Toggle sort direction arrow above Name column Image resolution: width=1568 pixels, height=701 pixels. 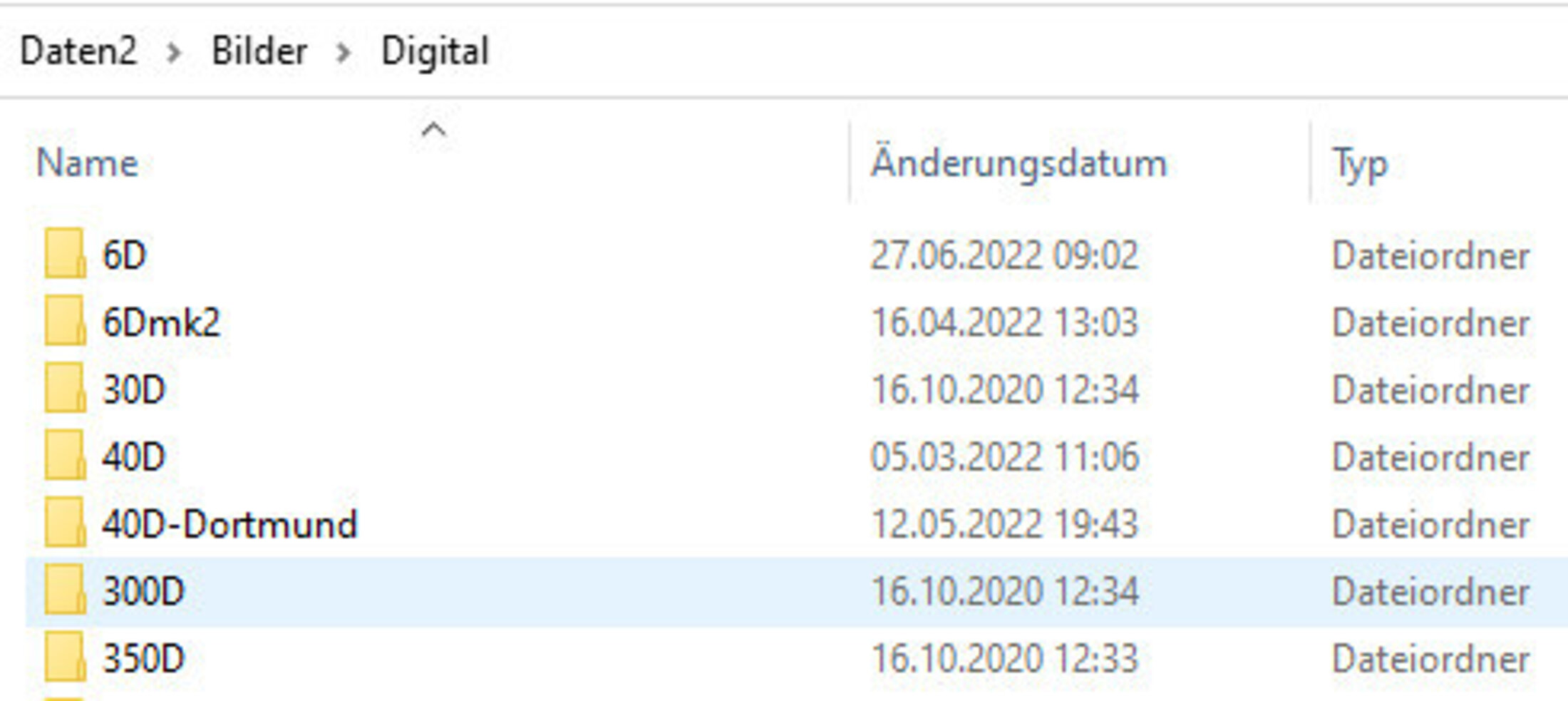(x=433, y=130)
